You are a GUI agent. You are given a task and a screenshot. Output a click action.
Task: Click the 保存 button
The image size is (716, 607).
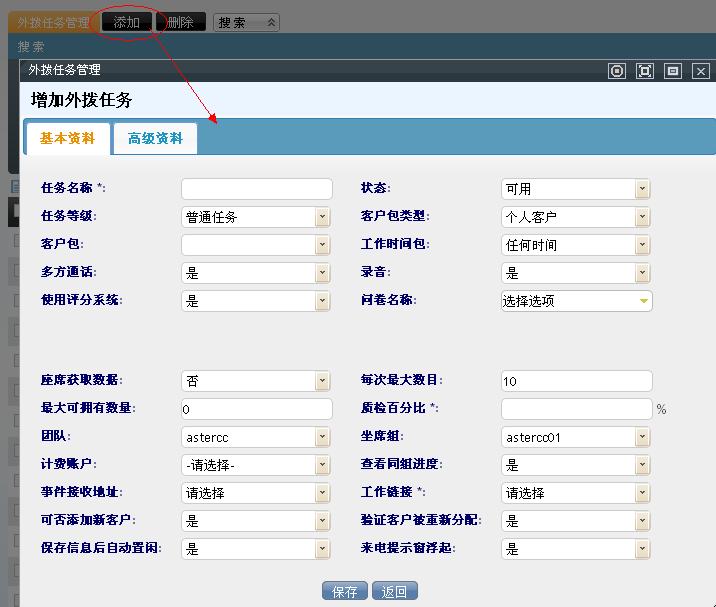(344, 591)
